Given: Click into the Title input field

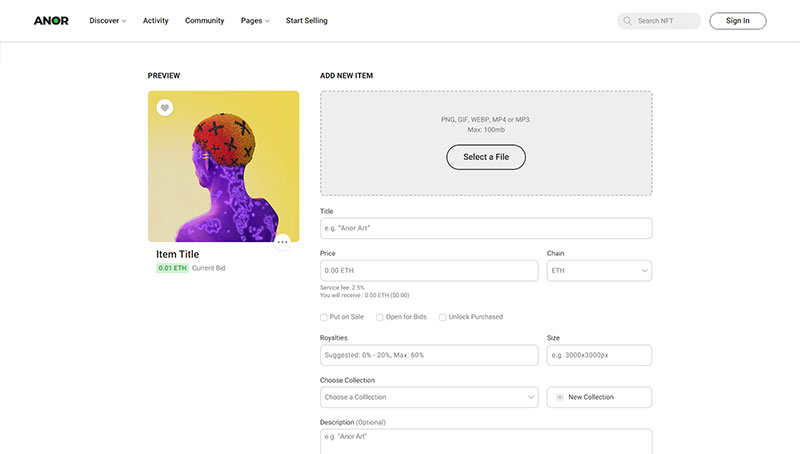Looking at the screenshot, I should tap(486, 228).
